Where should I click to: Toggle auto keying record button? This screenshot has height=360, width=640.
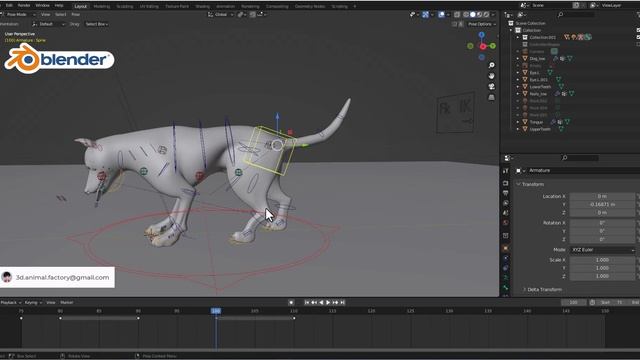[291, 302]
